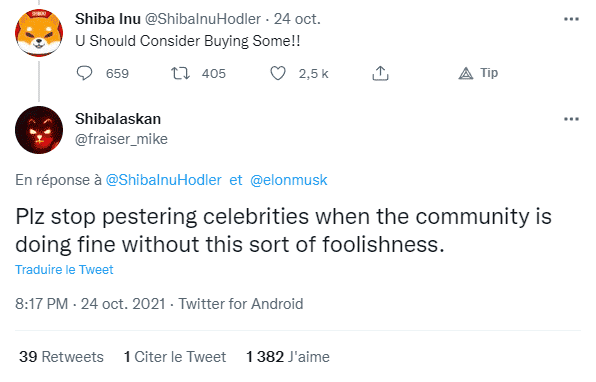
Task: Expand more options on Shibalaskan tweet
Action: (x=571, y=119)
